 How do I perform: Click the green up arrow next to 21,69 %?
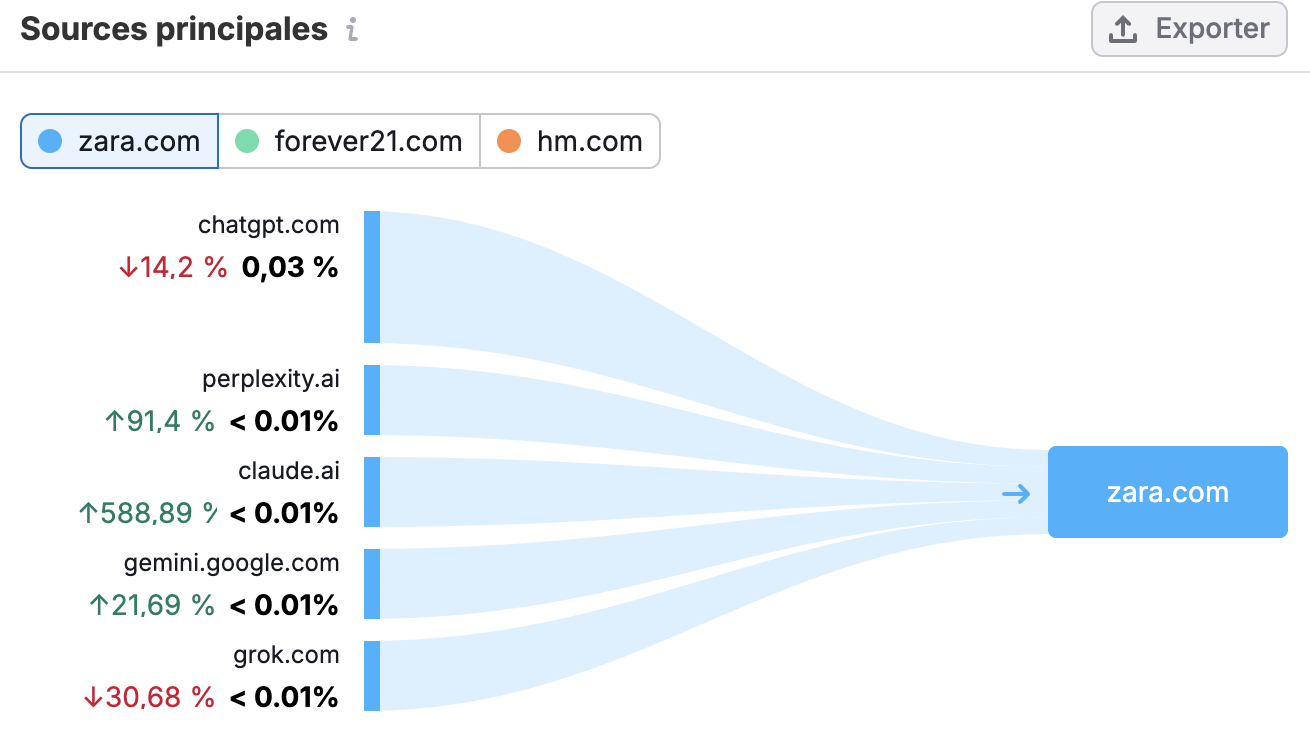(98, 605)
